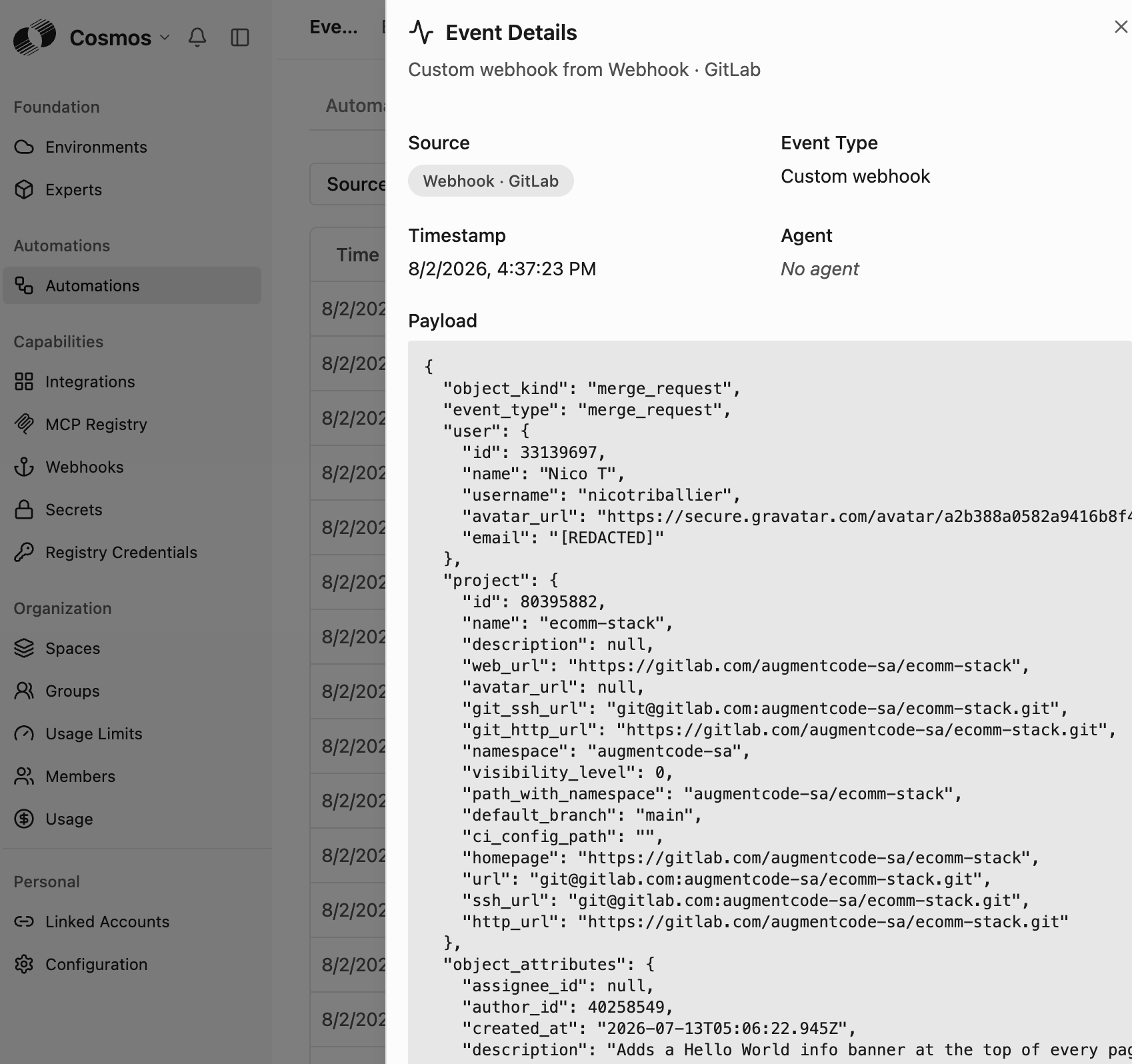
Task: Click payload line "namespace": "augmentcode-sa"
Action: pyautogui.click(x=607, y=751)
